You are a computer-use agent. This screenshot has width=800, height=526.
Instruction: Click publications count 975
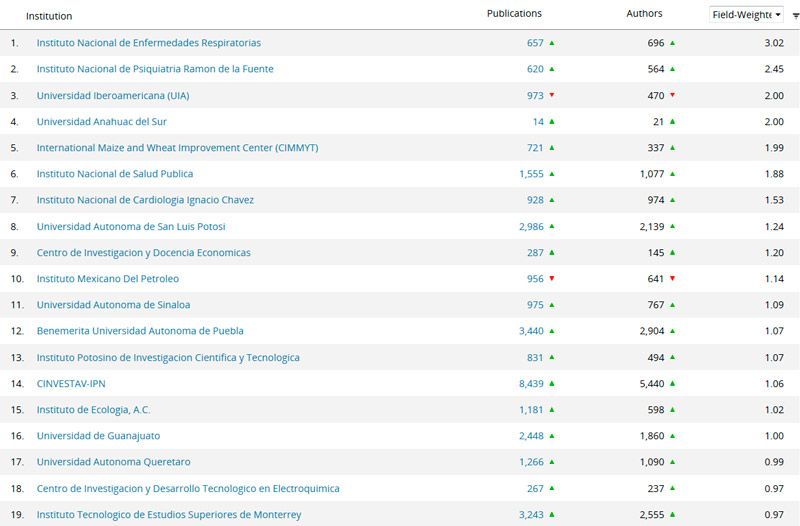[x=535, y=305]
